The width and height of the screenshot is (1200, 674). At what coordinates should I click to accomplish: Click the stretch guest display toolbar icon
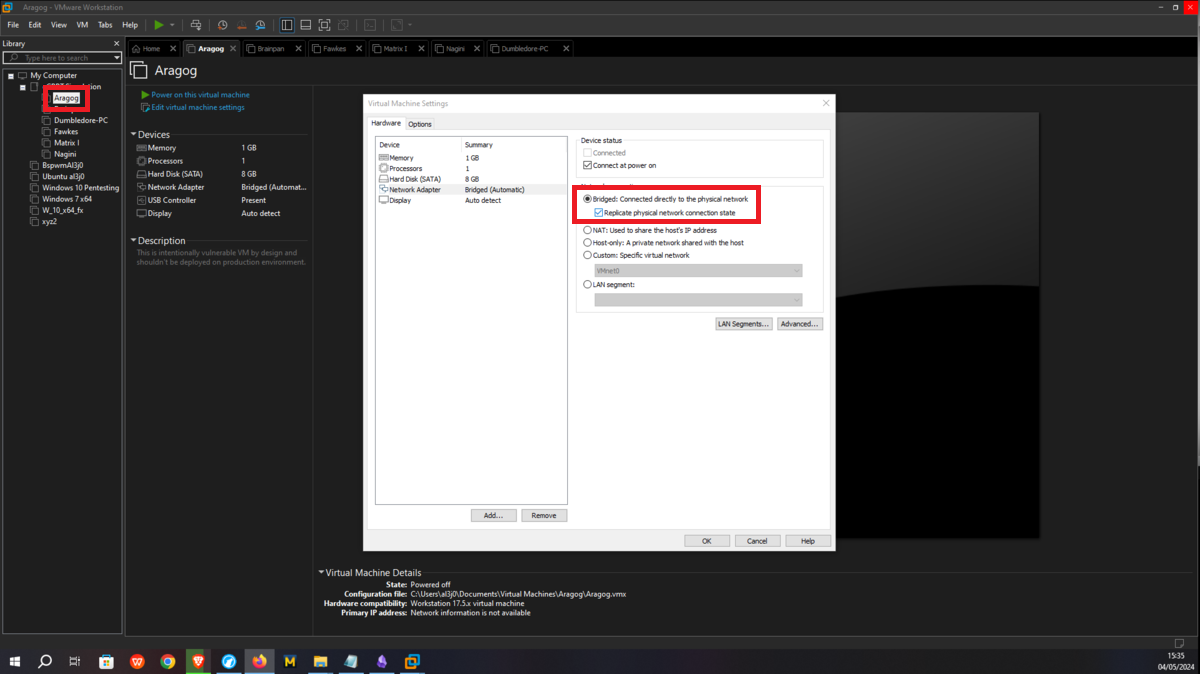(397, 24)
